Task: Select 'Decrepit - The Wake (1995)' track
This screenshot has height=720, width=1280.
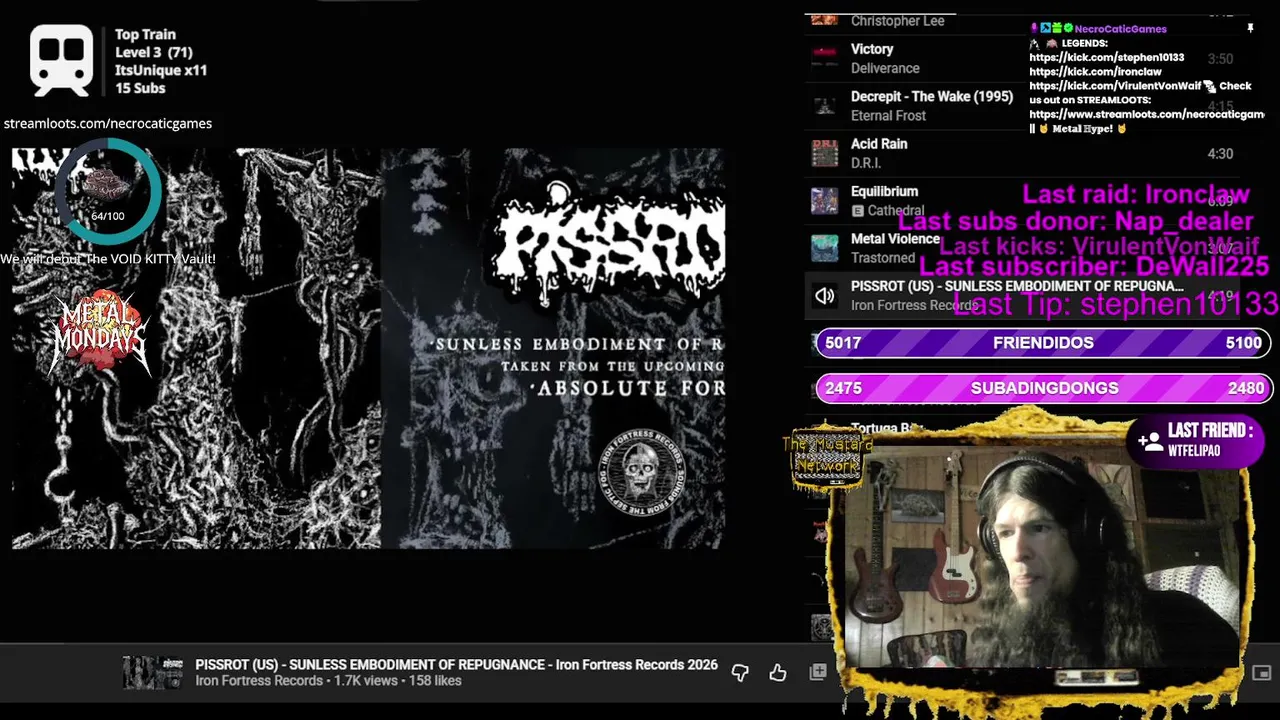Action: click(x=932, y=97)
